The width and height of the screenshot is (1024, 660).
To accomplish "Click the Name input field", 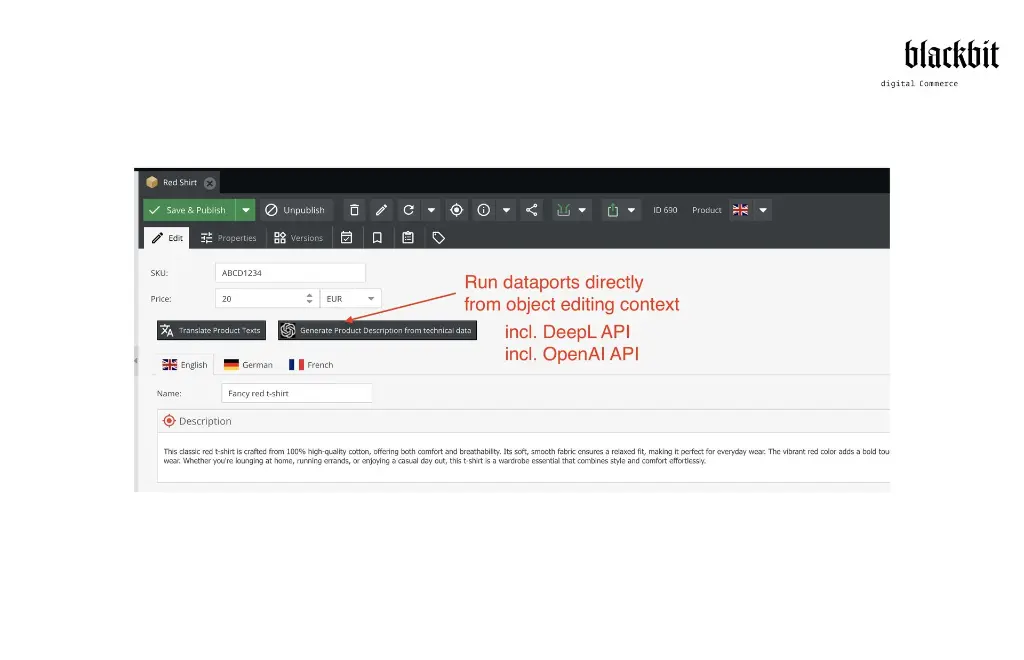I will [296, 394].
